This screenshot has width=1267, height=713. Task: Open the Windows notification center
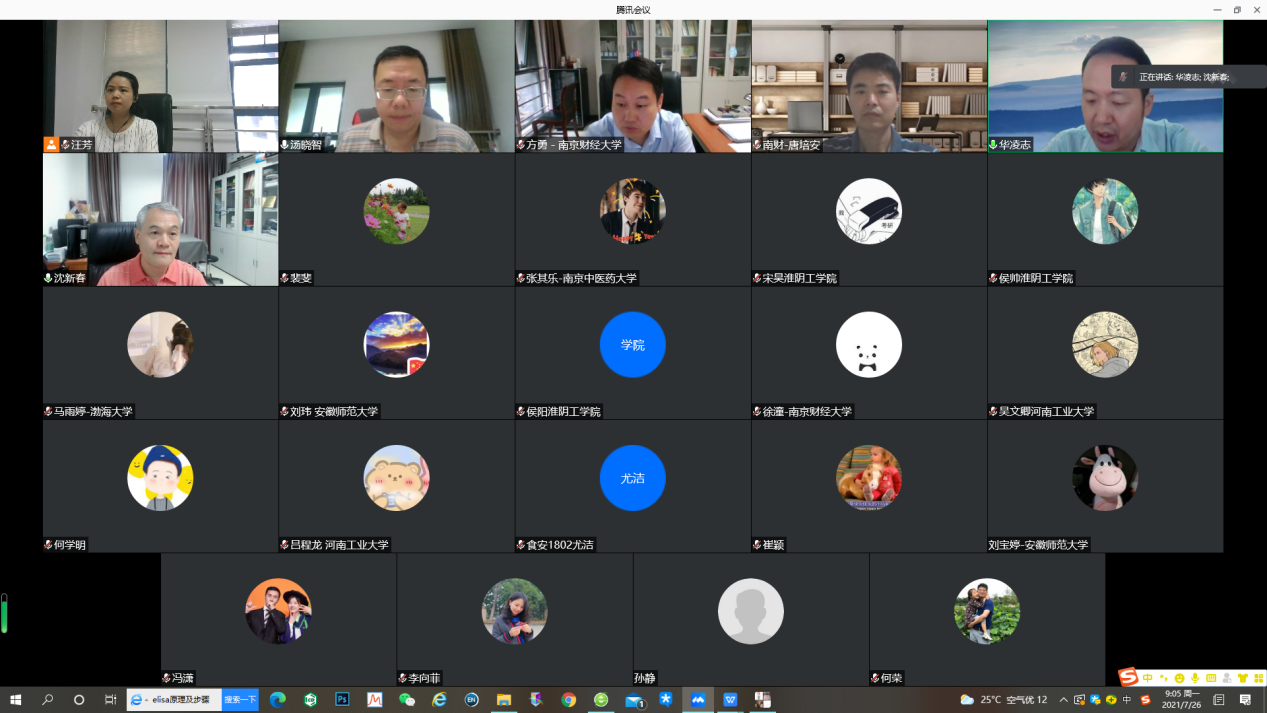[x=1246, y=700]
